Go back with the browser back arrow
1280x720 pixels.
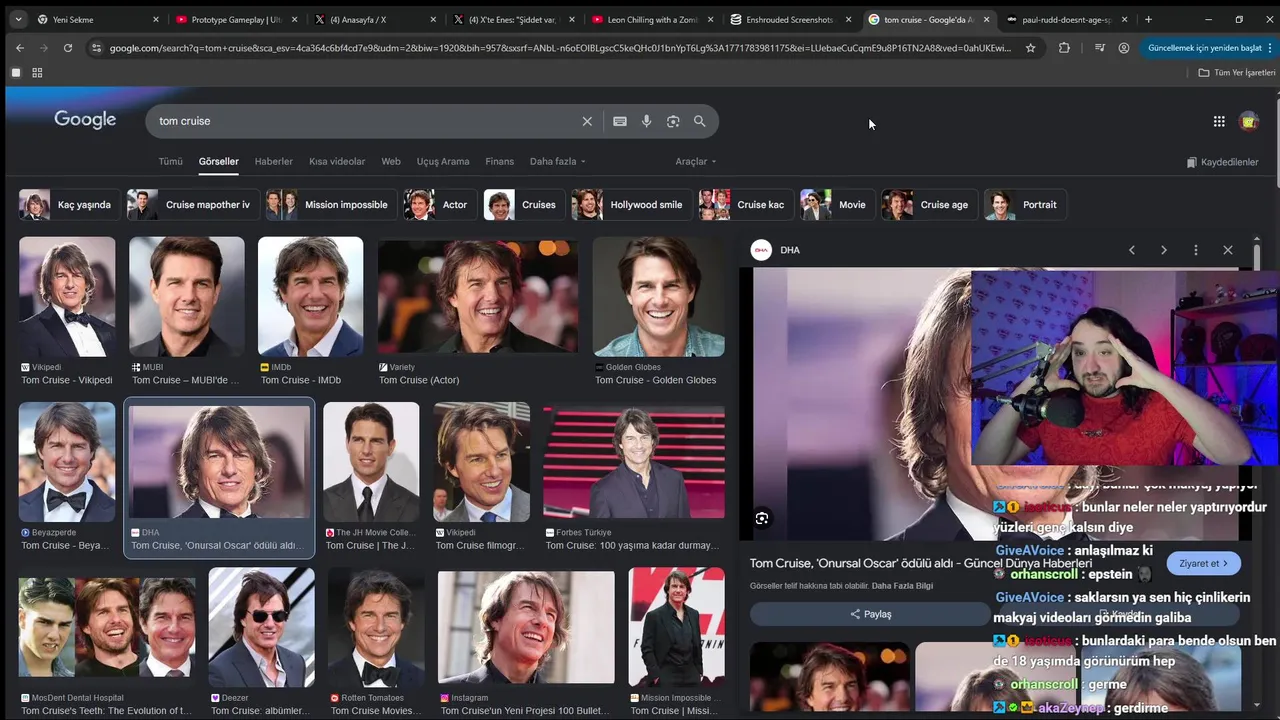pyautogui.click(x=20, y=48)
